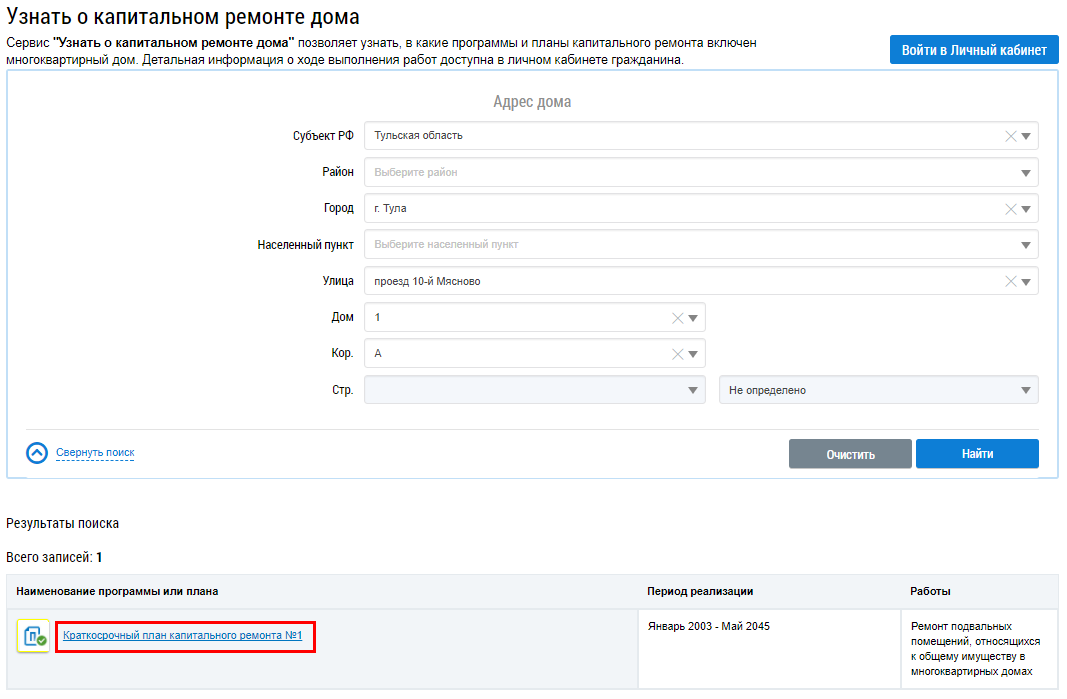Clear the Город field value г. Тула

(1010, 209)
